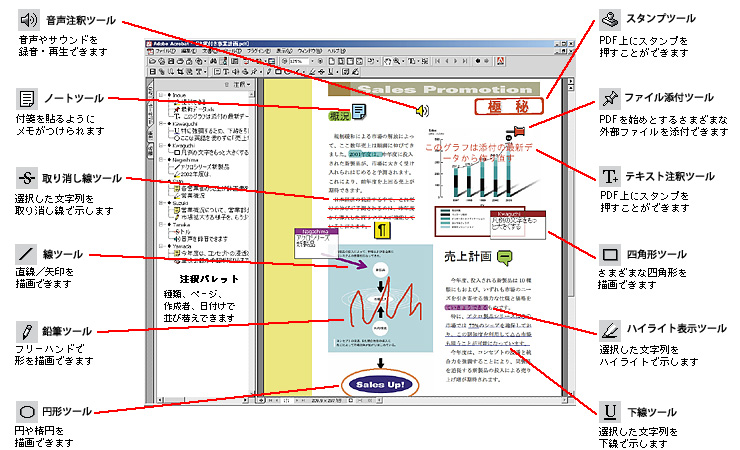
Task: Open the 表示 menu
Action: 284,51
